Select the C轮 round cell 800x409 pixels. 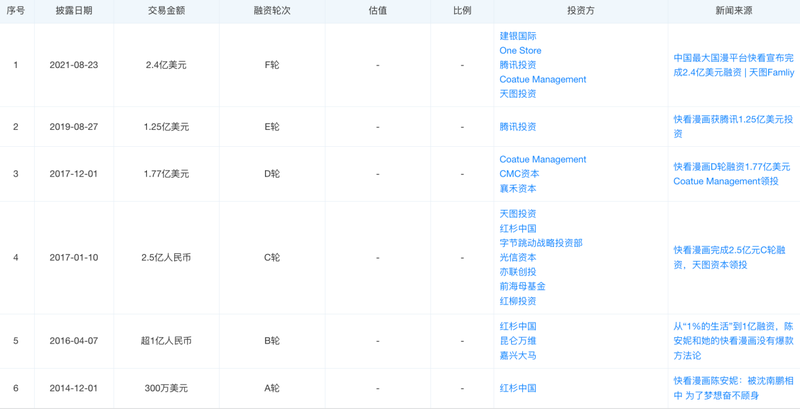tap(272, 258)
